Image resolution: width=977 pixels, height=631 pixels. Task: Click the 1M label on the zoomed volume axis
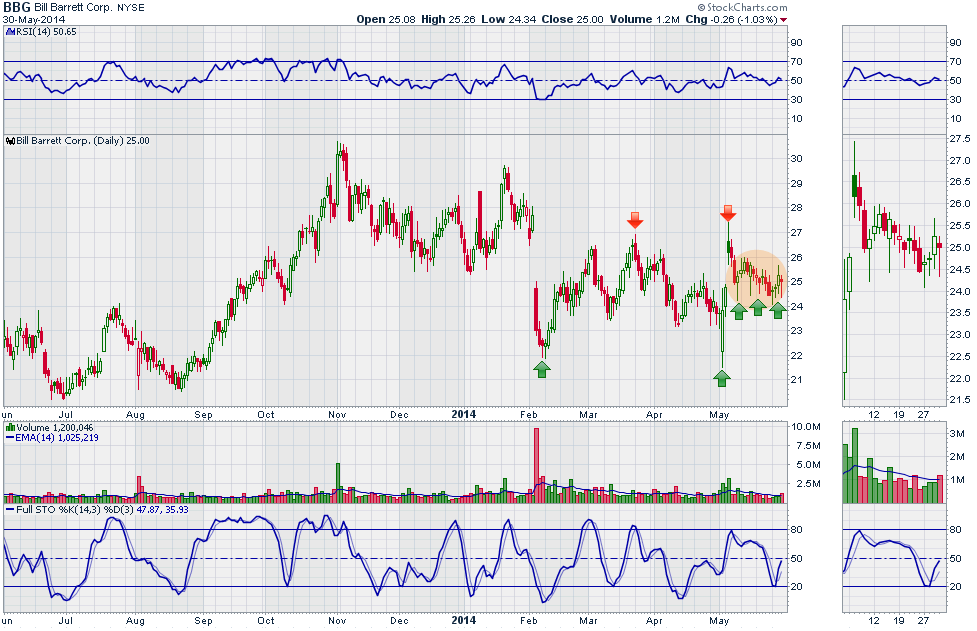tap(957, 480)
